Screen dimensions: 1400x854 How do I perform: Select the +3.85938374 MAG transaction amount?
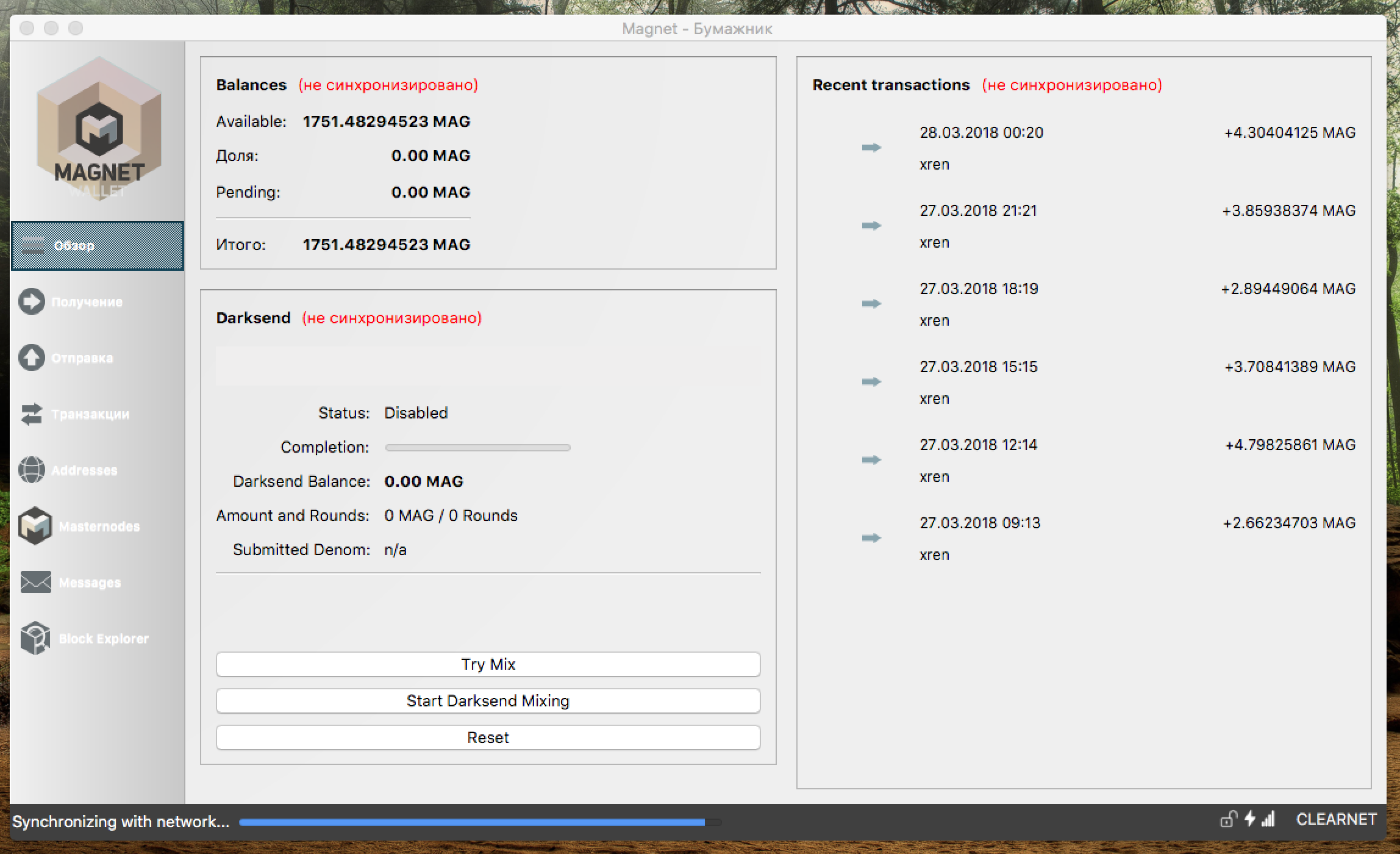click(1288, 210)
